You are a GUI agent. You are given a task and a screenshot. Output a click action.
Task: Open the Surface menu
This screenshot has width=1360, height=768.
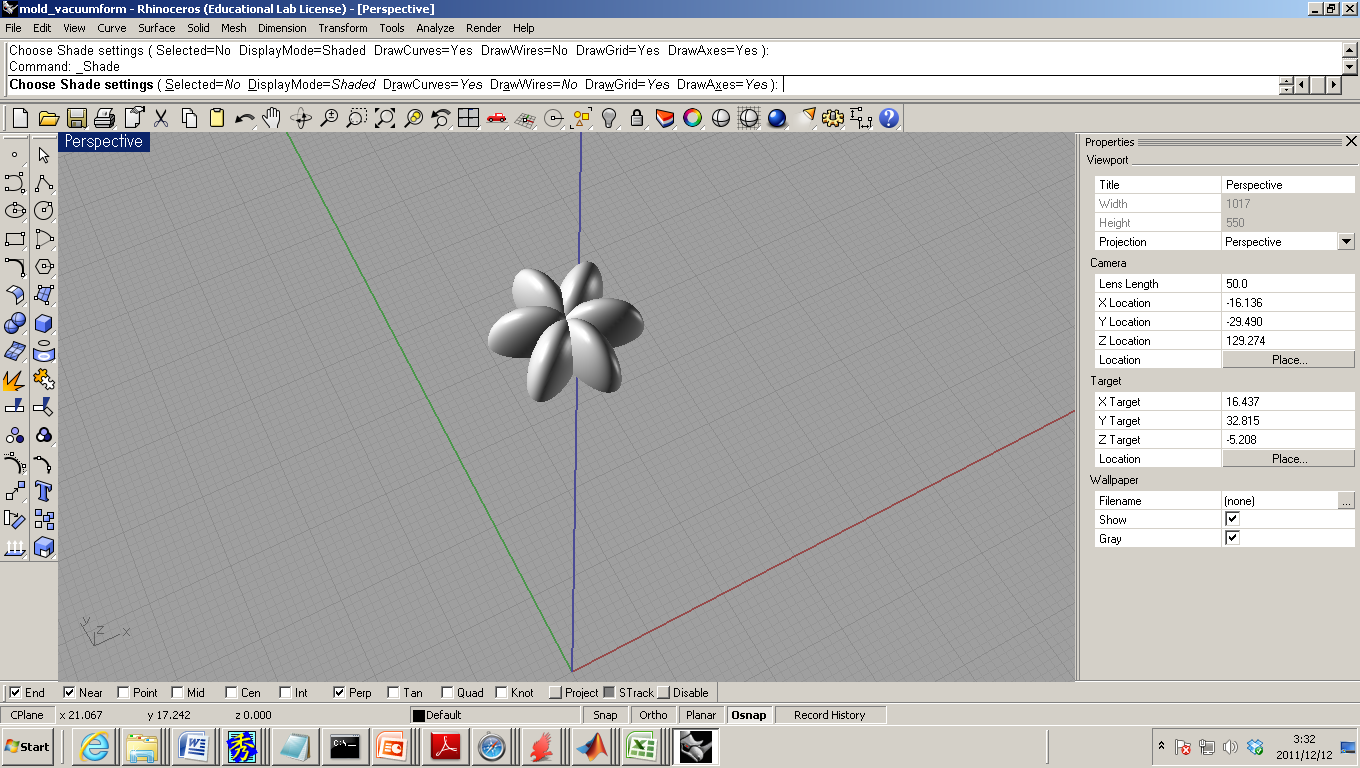pyautogui.click(x=156, y=28)
